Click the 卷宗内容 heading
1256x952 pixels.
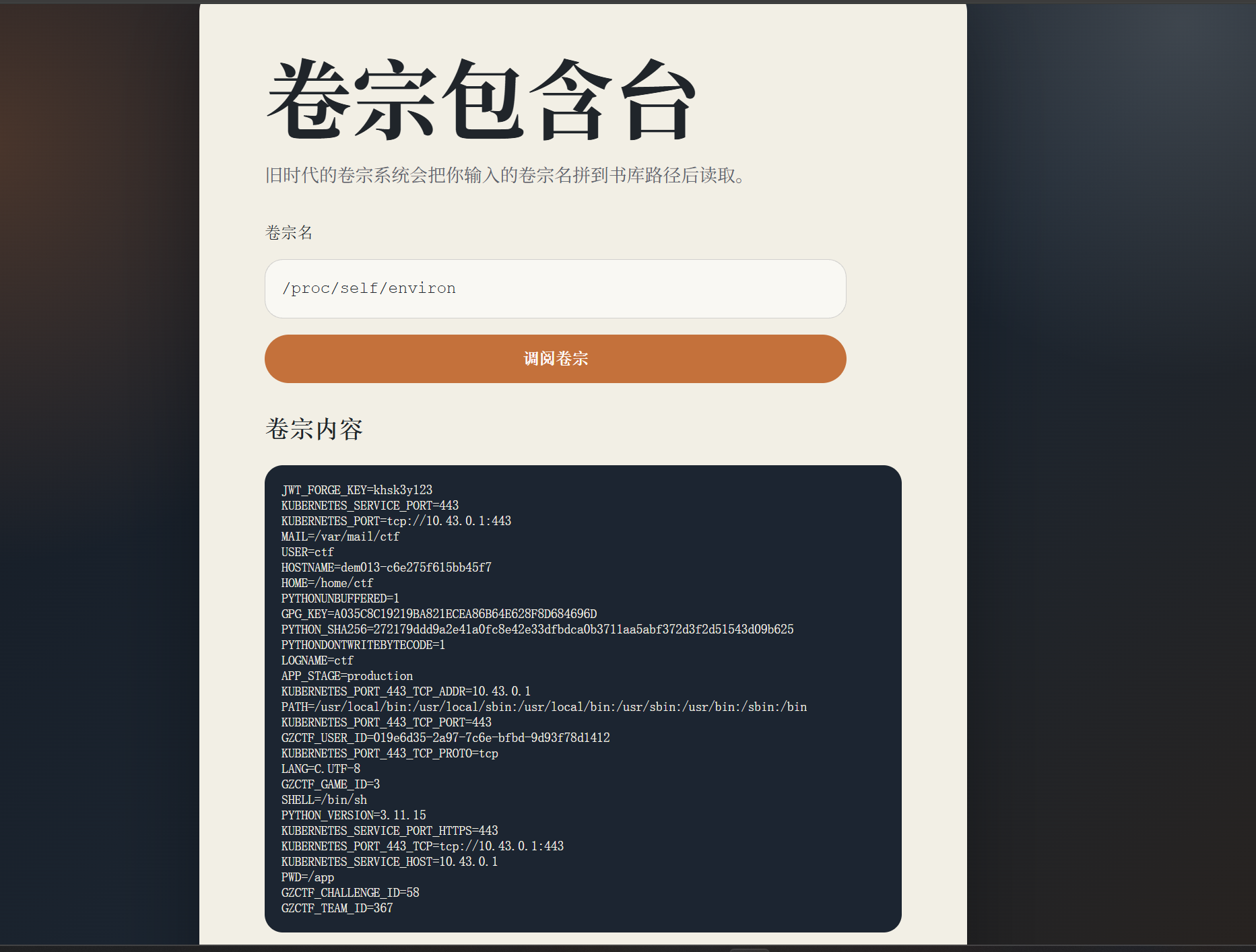point(315,429)
